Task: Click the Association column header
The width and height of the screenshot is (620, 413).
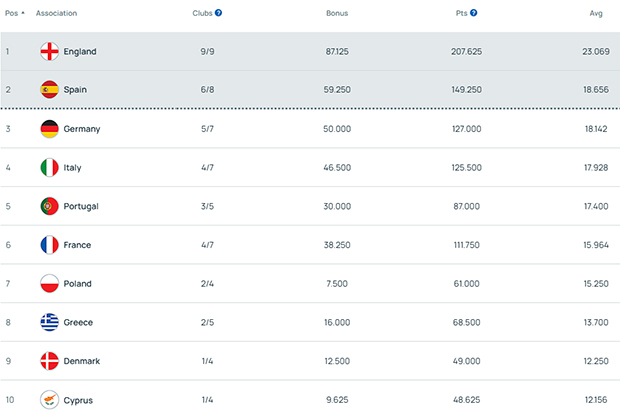Action: [x=56, y=13]
